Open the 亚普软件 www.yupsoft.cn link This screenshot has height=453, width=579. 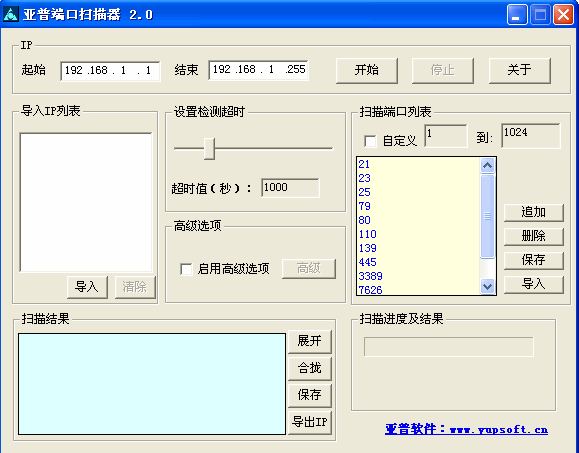pyautogui.click(x=466, y=429)
